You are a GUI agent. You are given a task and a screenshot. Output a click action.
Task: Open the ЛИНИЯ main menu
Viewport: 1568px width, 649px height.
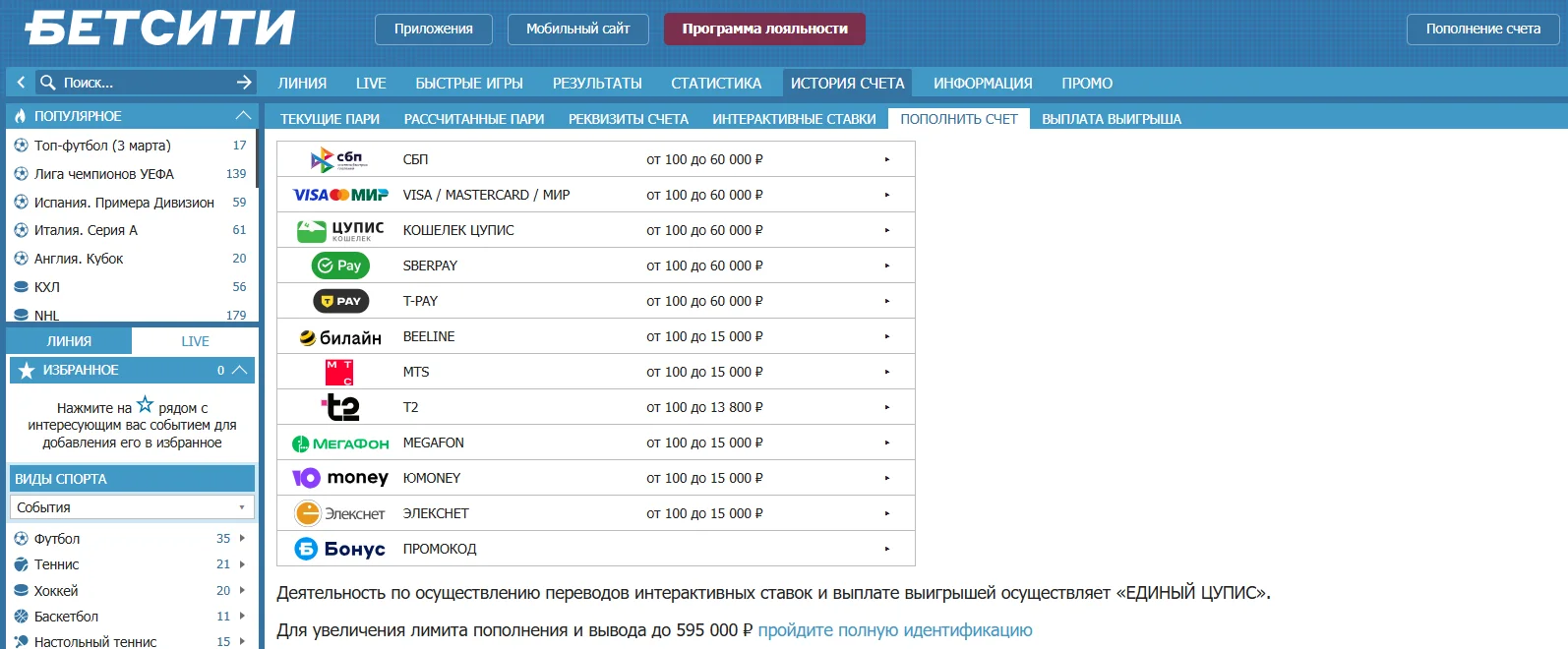tap(302, 84)
